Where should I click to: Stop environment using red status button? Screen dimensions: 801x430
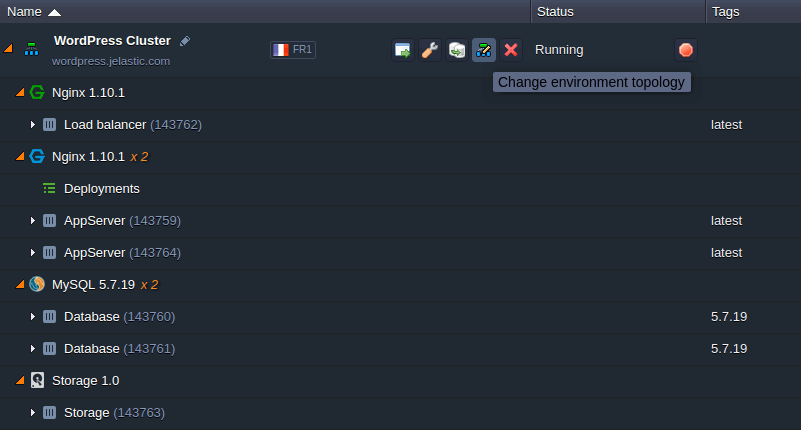point(686,50)
